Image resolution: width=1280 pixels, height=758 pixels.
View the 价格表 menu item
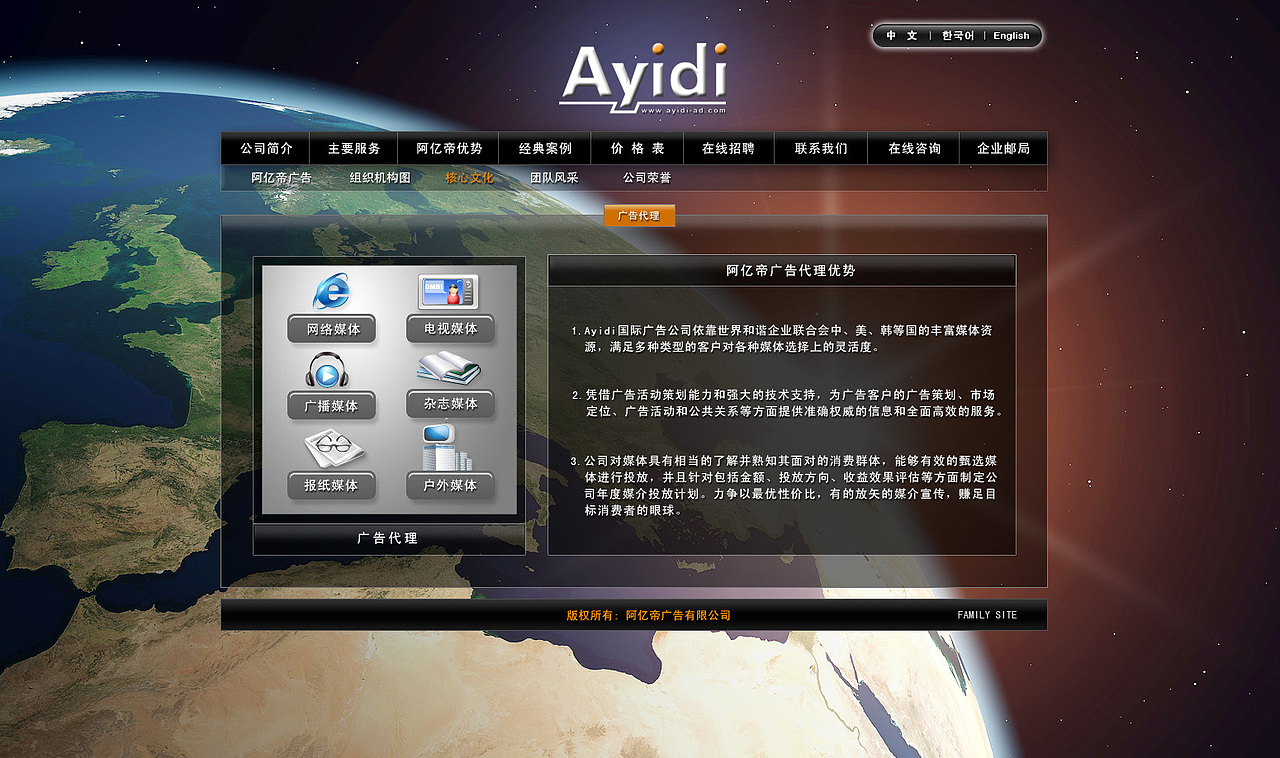coord(637,148)
